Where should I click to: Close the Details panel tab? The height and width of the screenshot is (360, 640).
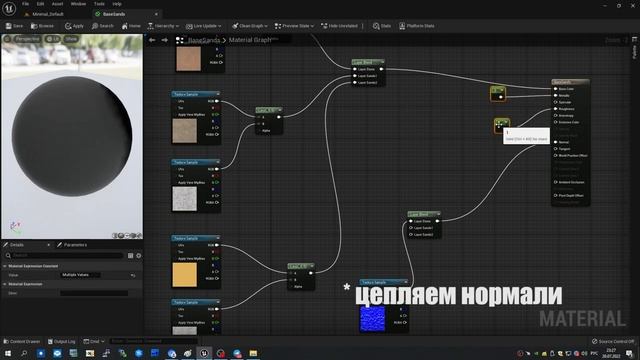pos(48,245)
